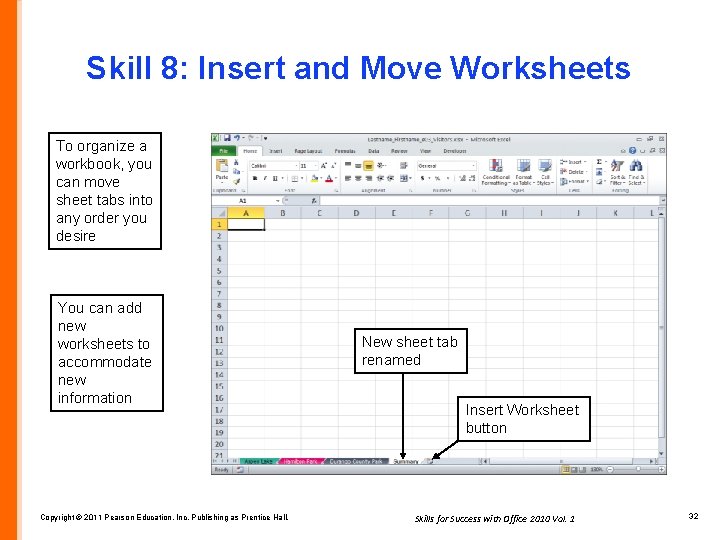Select the Aspen Lake sheet tab
The width and height of the screenshot is (720, 540).
[x=259, y=461]
